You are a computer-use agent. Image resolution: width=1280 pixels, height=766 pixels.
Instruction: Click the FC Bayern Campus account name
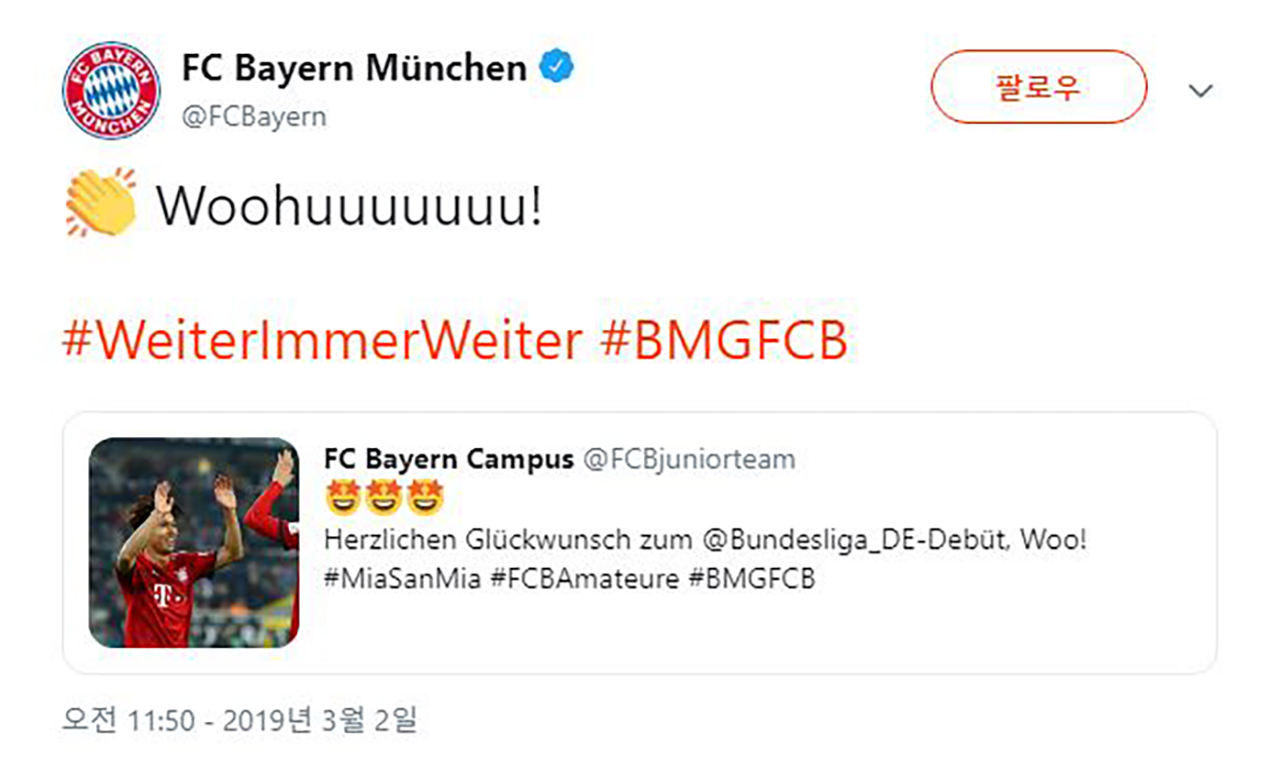[448, 459]
